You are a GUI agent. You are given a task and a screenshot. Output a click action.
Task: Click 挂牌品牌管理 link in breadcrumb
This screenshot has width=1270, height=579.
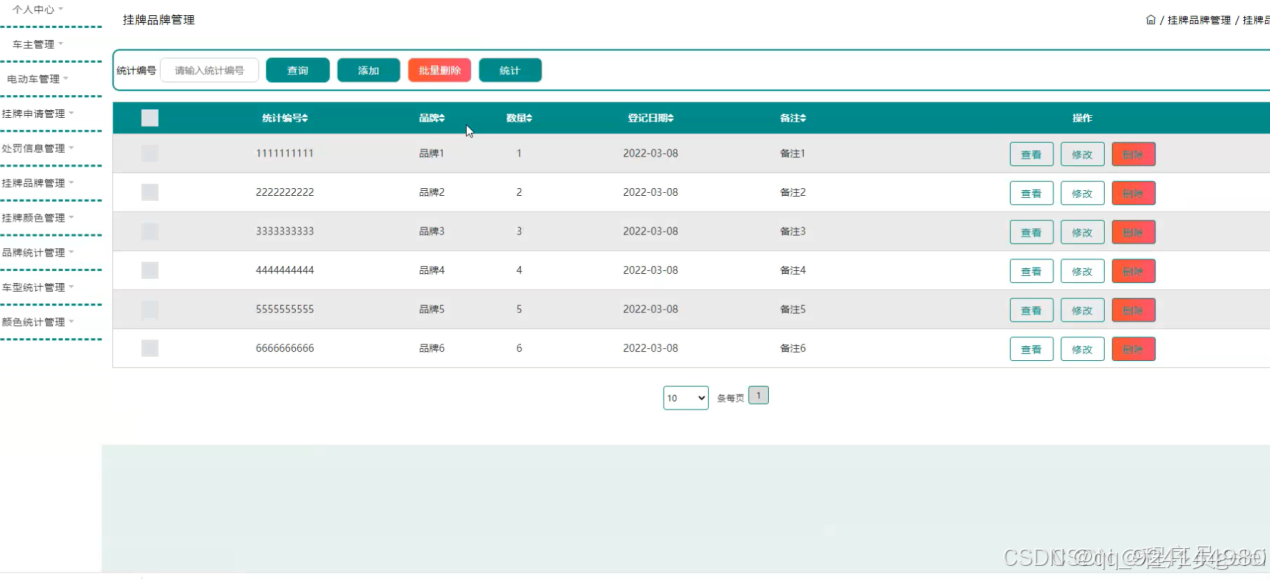1199,20
